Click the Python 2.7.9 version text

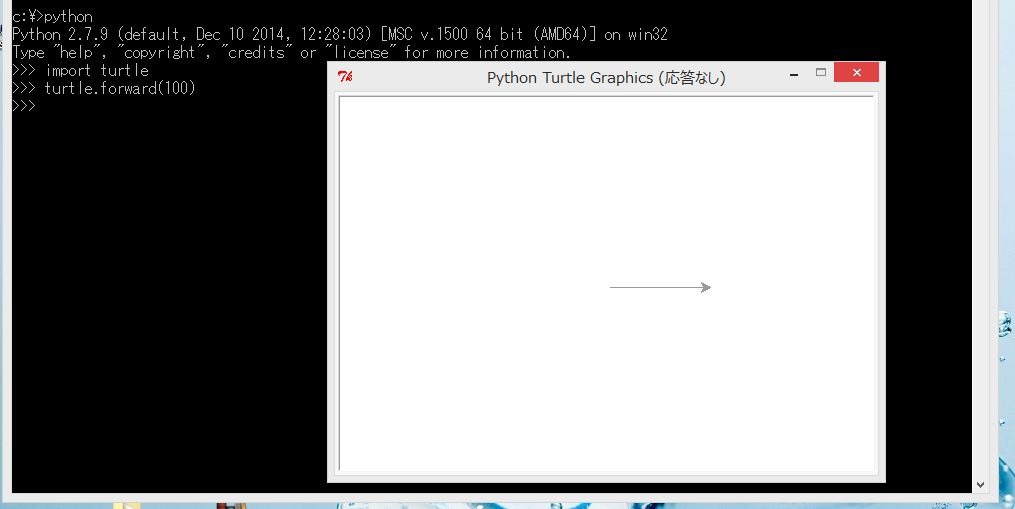click(61, 35)
